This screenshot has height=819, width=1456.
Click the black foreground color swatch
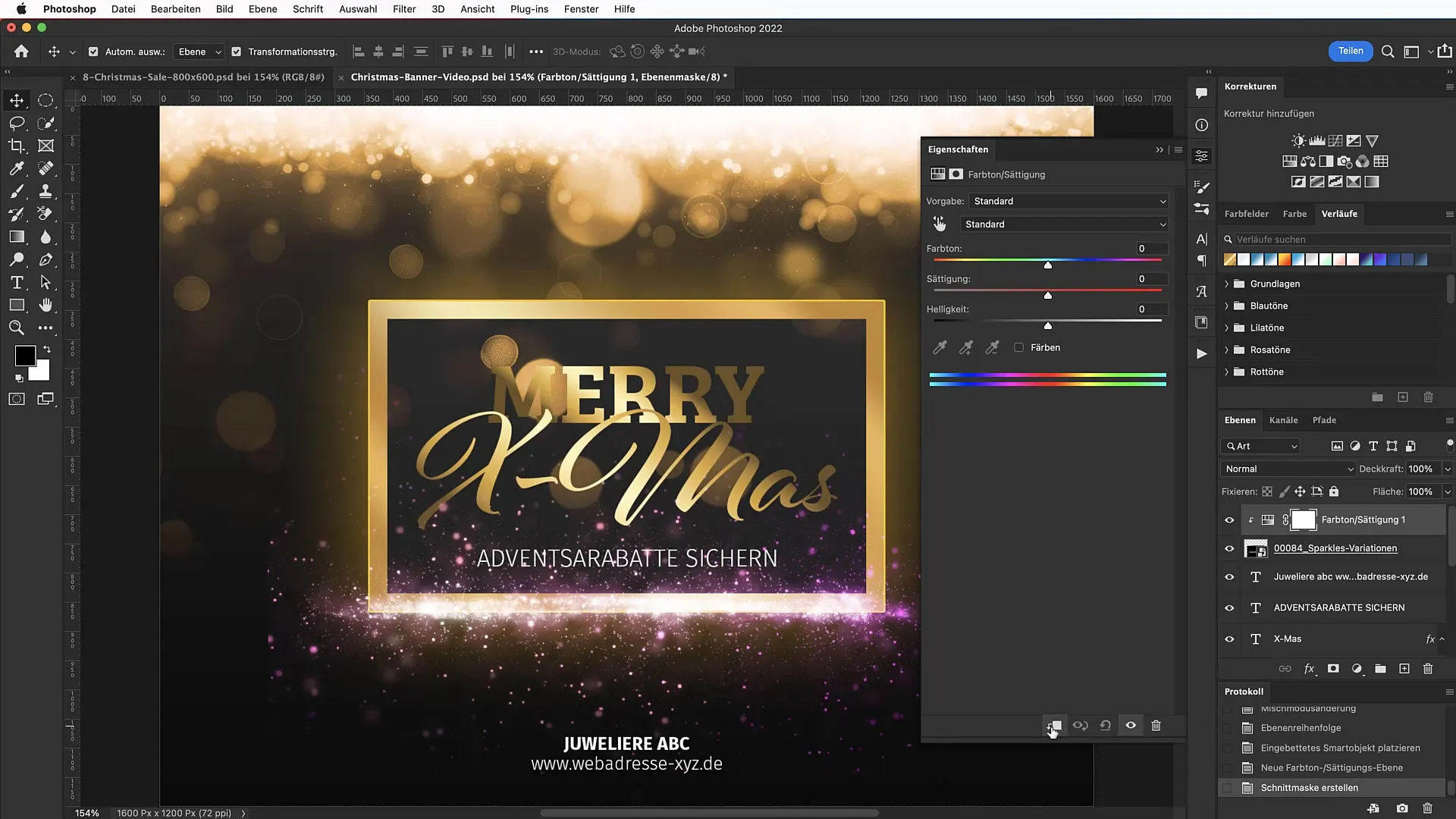pos(25,355)
